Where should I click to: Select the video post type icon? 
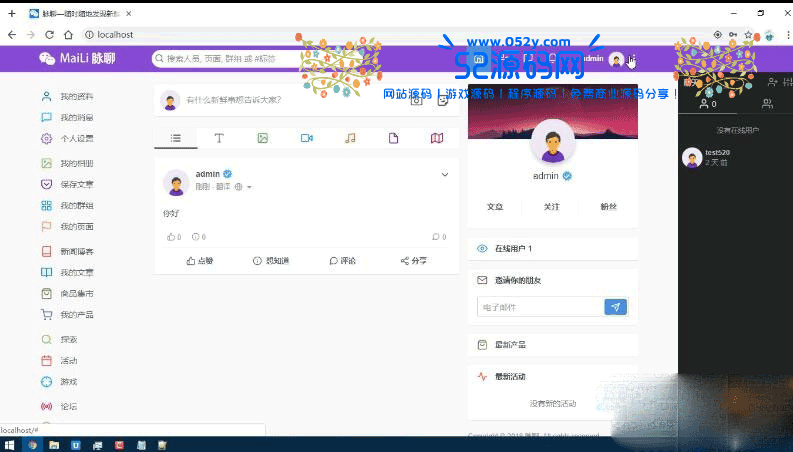click(x=307, y=138)
